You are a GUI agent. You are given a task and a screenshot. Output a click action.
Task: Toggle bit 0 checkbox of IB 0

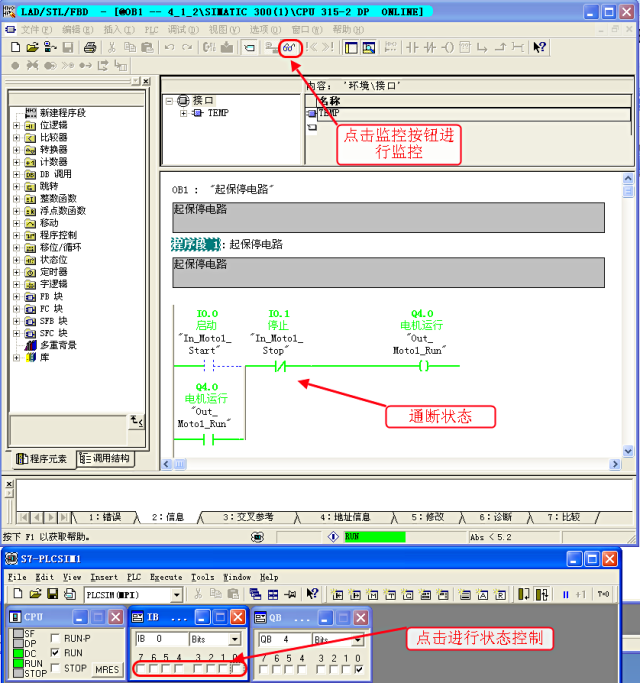point(236,669)
